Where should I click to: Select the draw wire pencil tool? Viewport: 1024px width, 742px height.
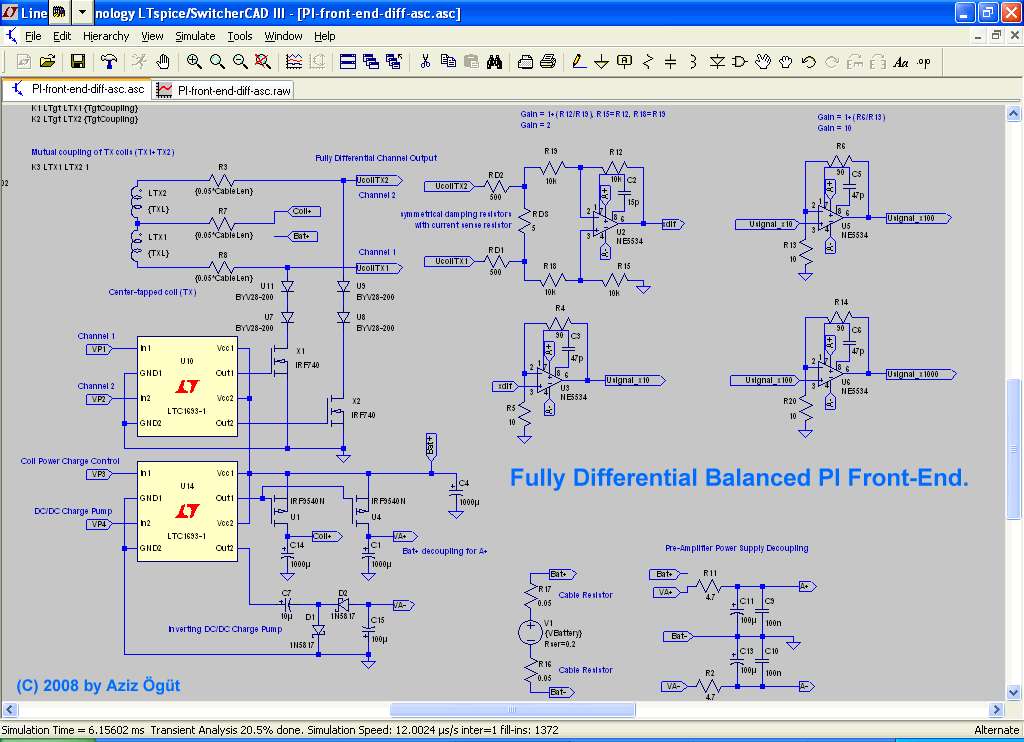(x=578, y=62)
